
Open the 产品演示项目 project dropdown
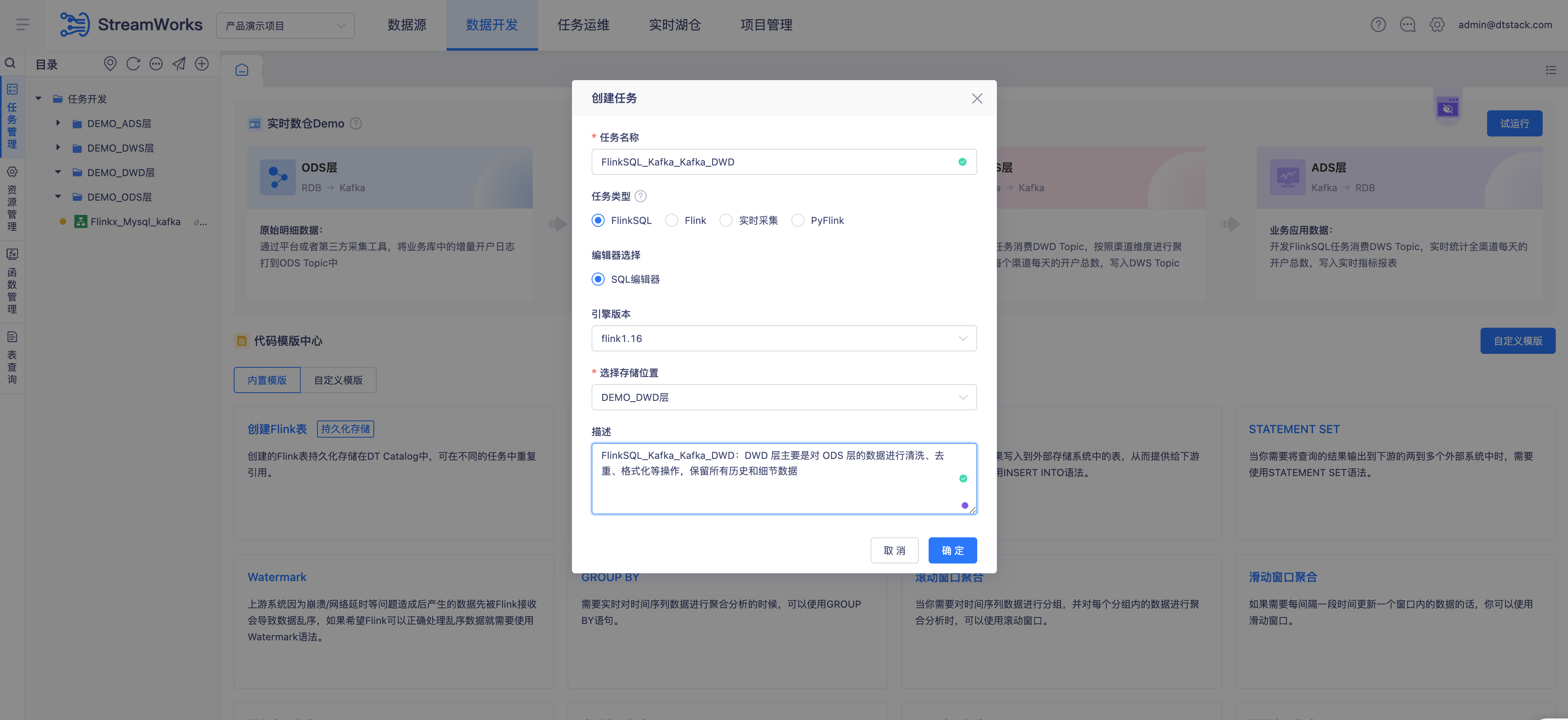(285, 26)
